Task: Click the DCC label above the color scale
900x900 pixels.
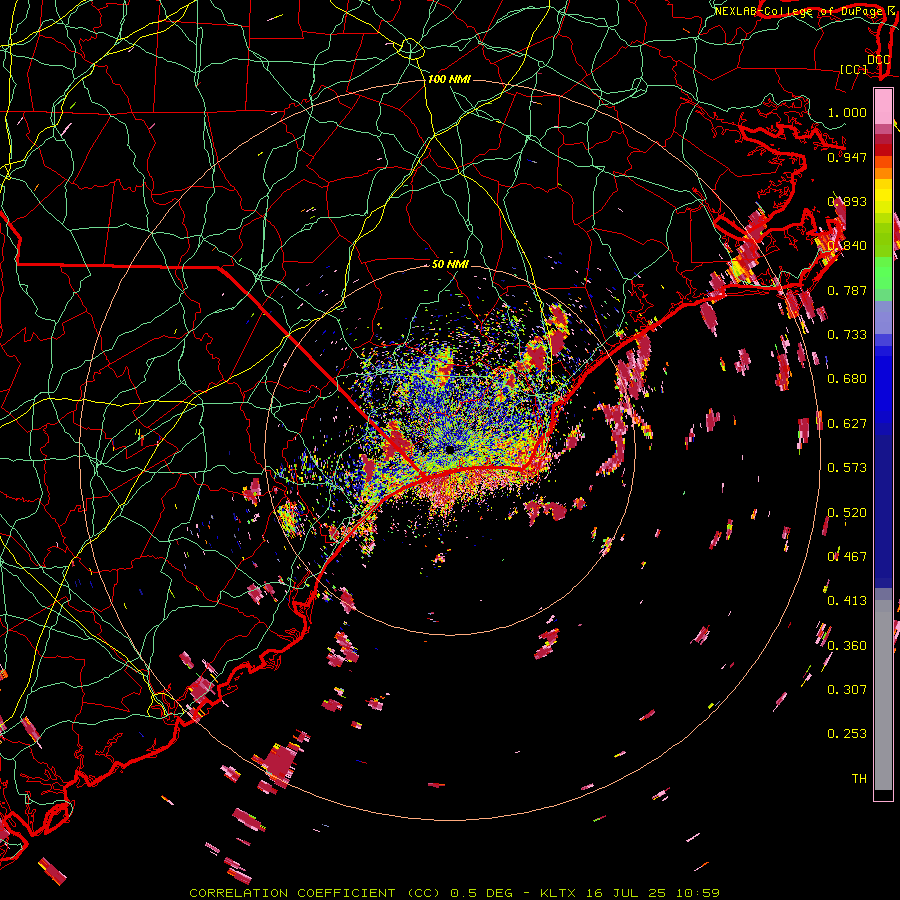Action: 878,59
